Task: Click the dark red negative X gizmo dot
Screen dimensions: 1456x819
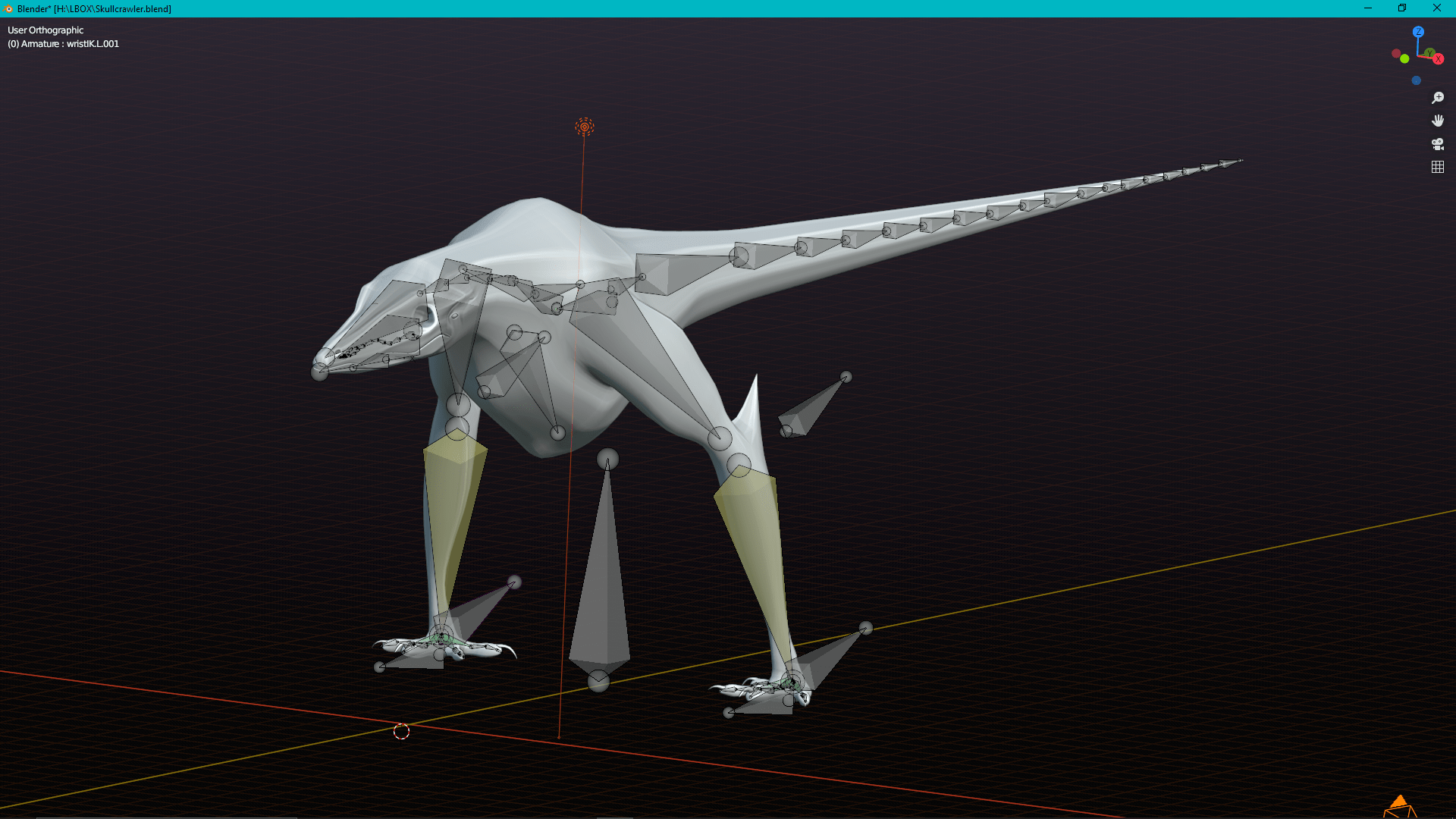Action: pyautogui.click(x=1395, y=53)
